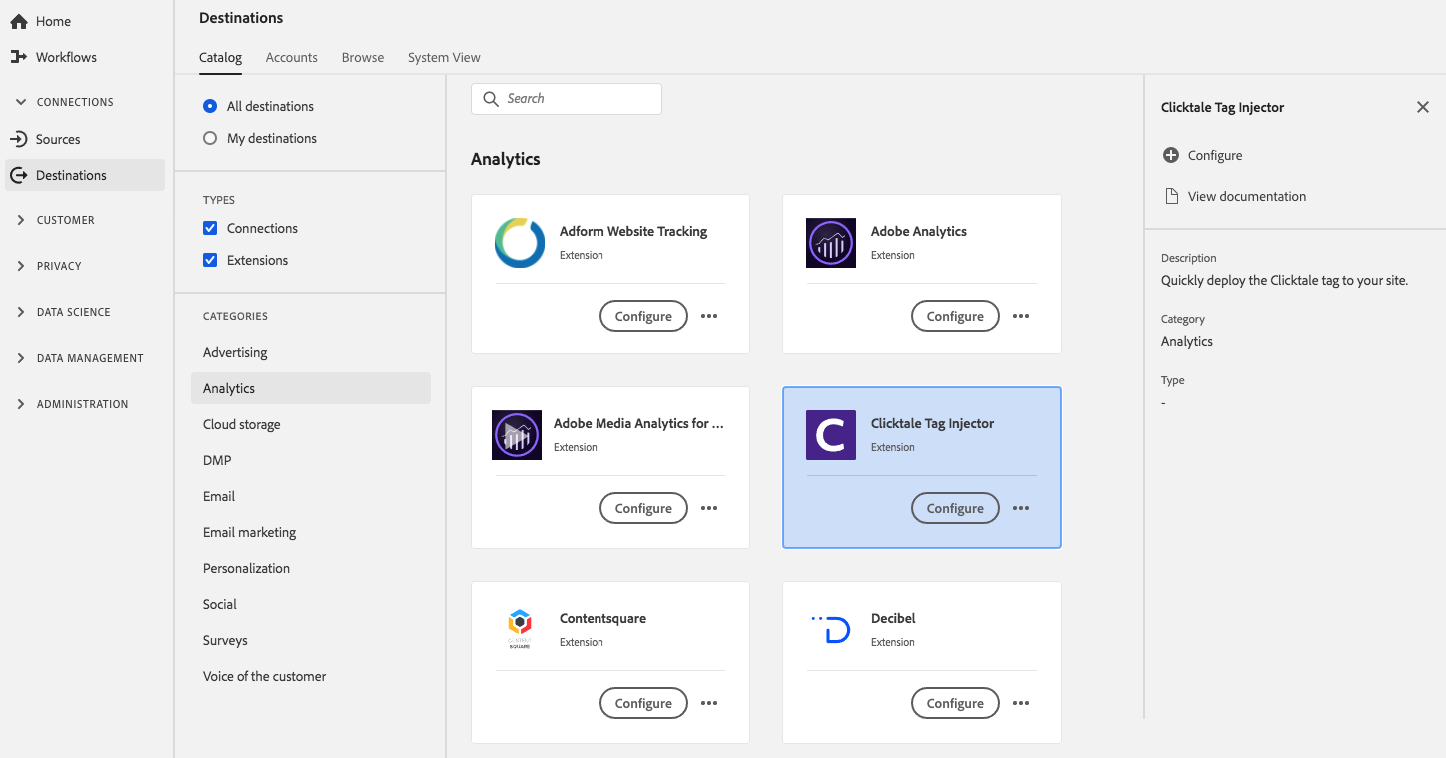Configure the Contentsquare extension
The width and height of the screenshot is (1446, 758).
tap(643, 703)
